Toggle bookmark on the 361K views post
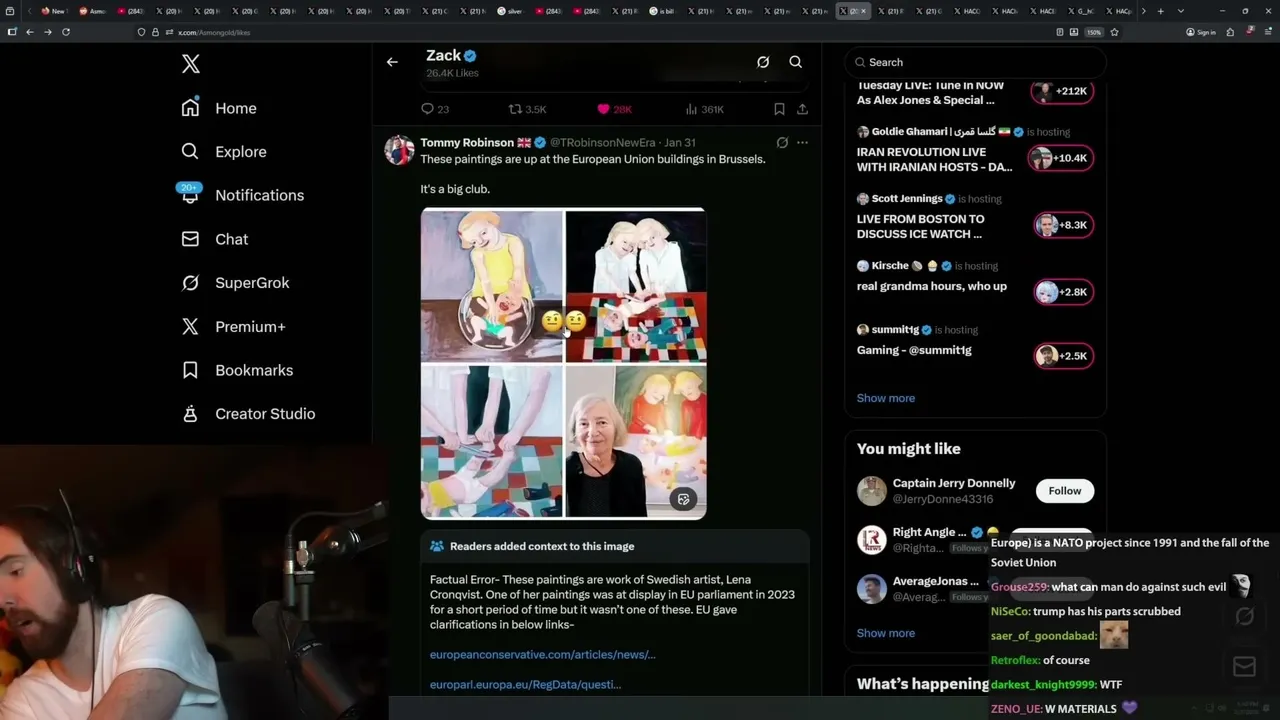Screen dimensions: 1280x720 click(x=779, y=109)
